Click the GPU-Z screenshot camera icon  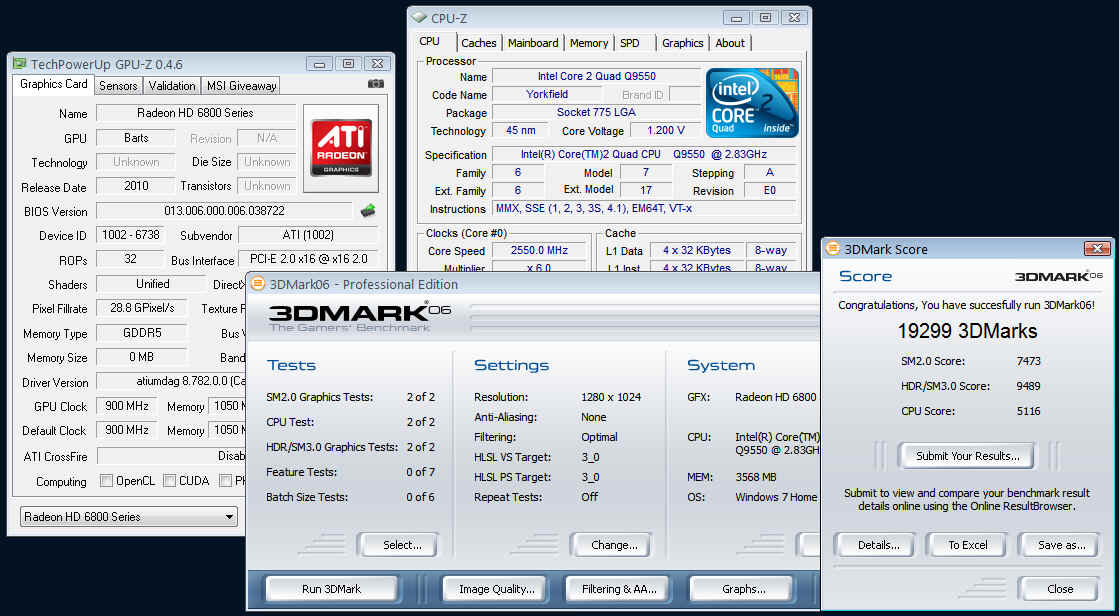pyautogui.click(x=375, y=84)
